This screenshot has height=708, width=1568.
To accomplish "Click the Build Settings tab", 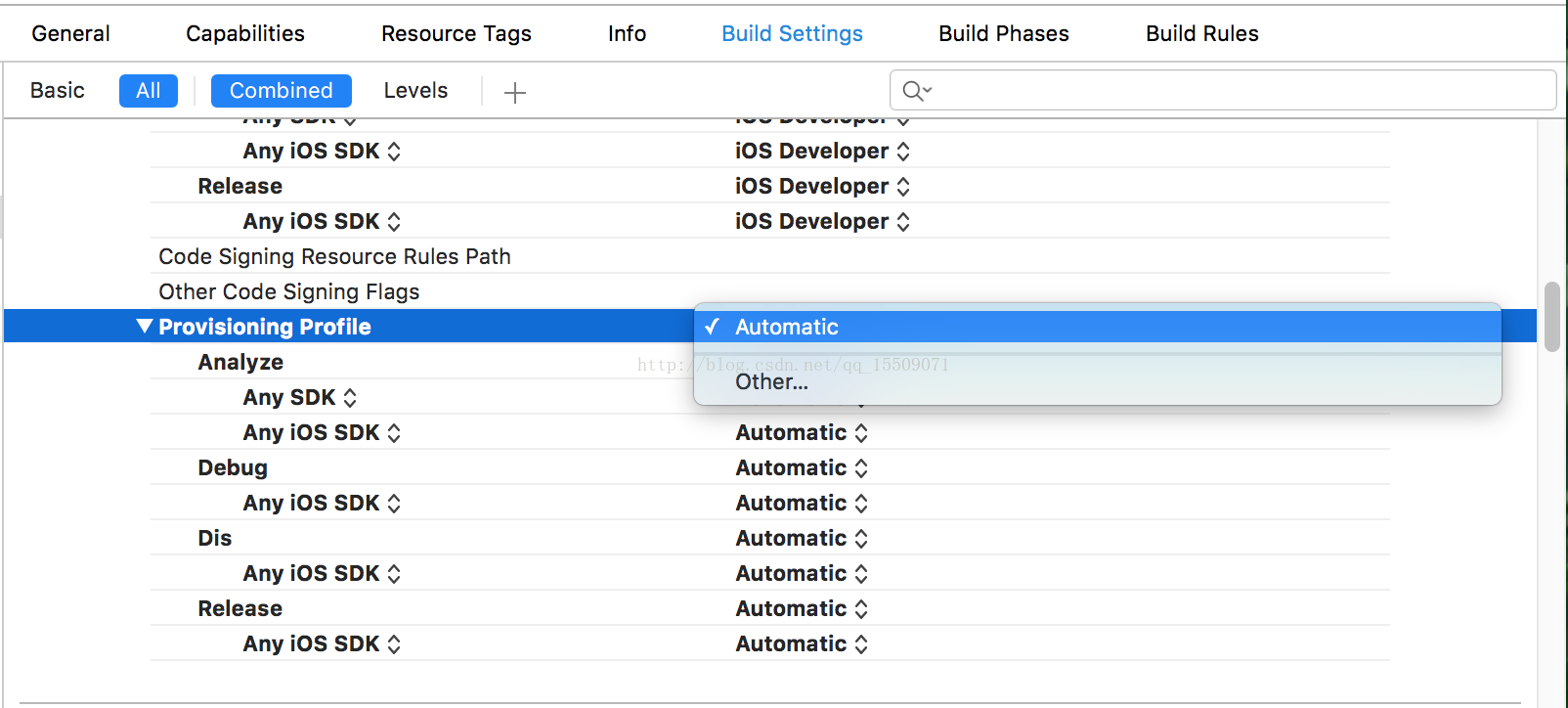I will pyautogui.click(x=792, y=33).
